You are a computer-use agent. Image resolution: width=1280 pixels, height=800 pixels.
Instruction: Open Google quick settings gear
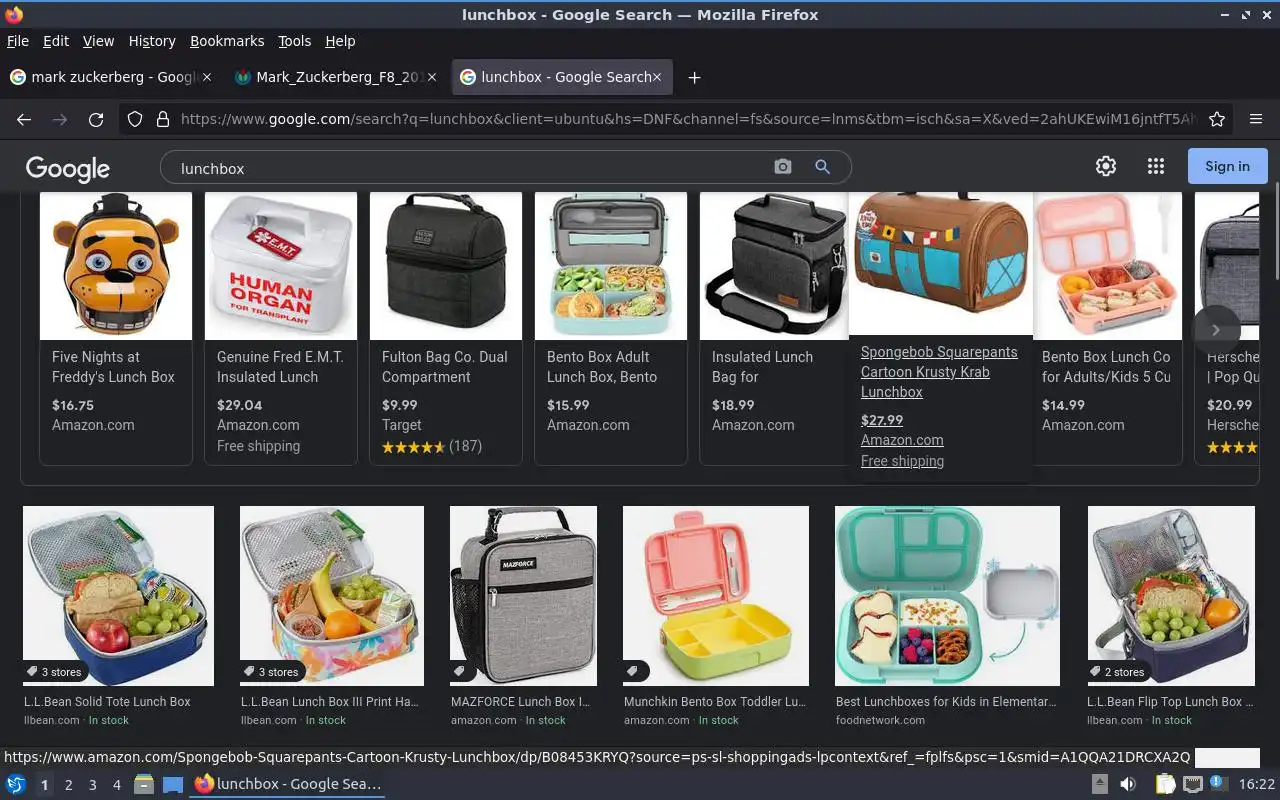pyautogui.click(x=1105, y=166)
